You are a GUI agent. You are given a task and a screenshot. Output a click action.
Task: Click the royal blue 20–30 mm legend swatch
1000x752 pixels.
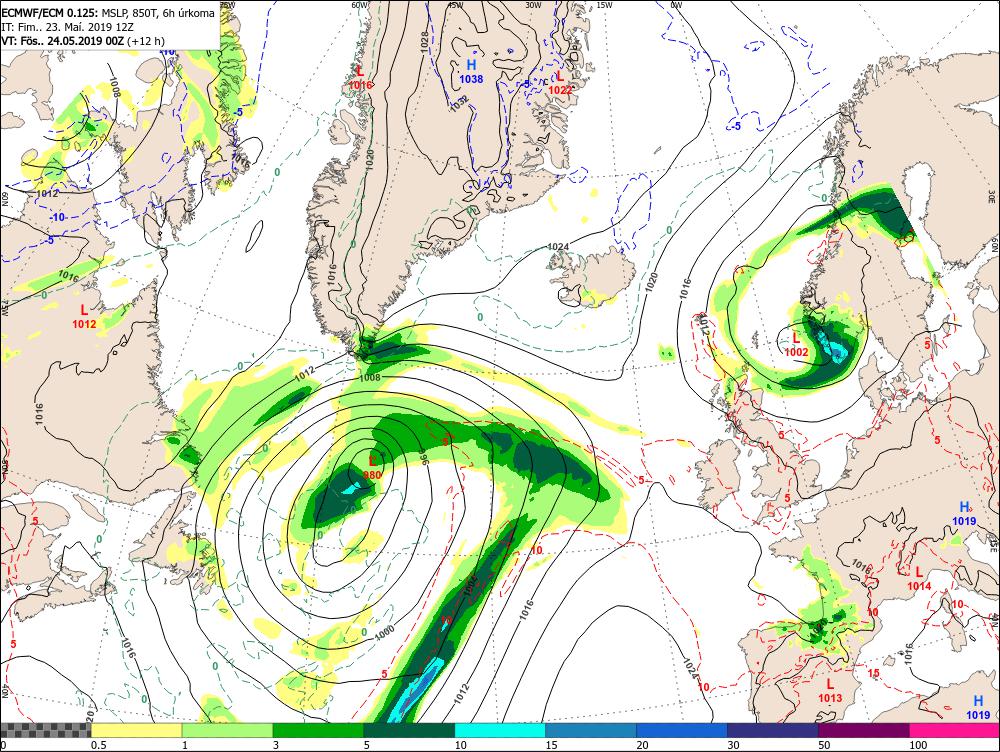point(682,730)
